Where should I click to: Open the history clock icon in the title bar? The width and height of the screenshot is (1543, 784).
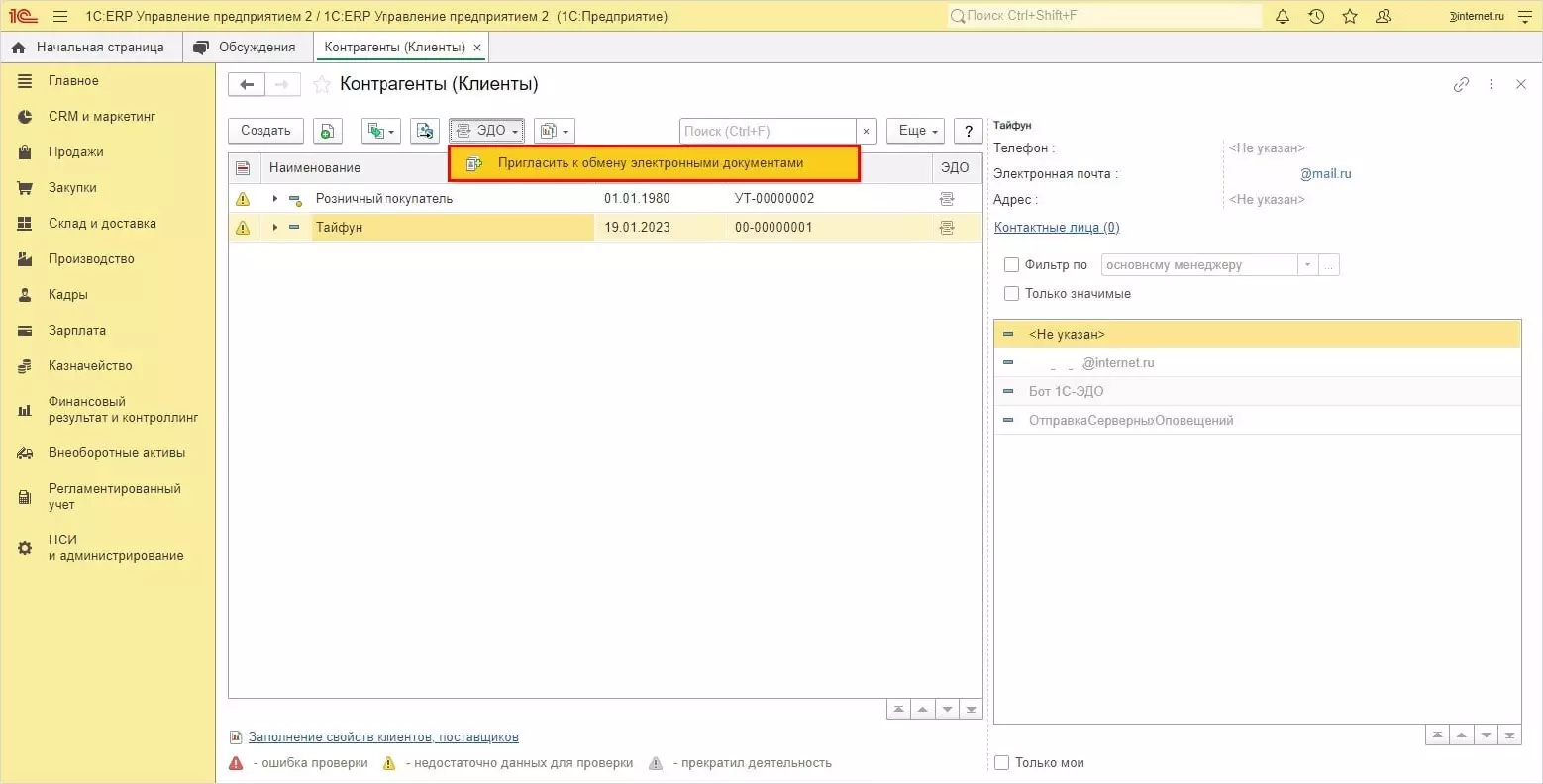[1316, 16]
